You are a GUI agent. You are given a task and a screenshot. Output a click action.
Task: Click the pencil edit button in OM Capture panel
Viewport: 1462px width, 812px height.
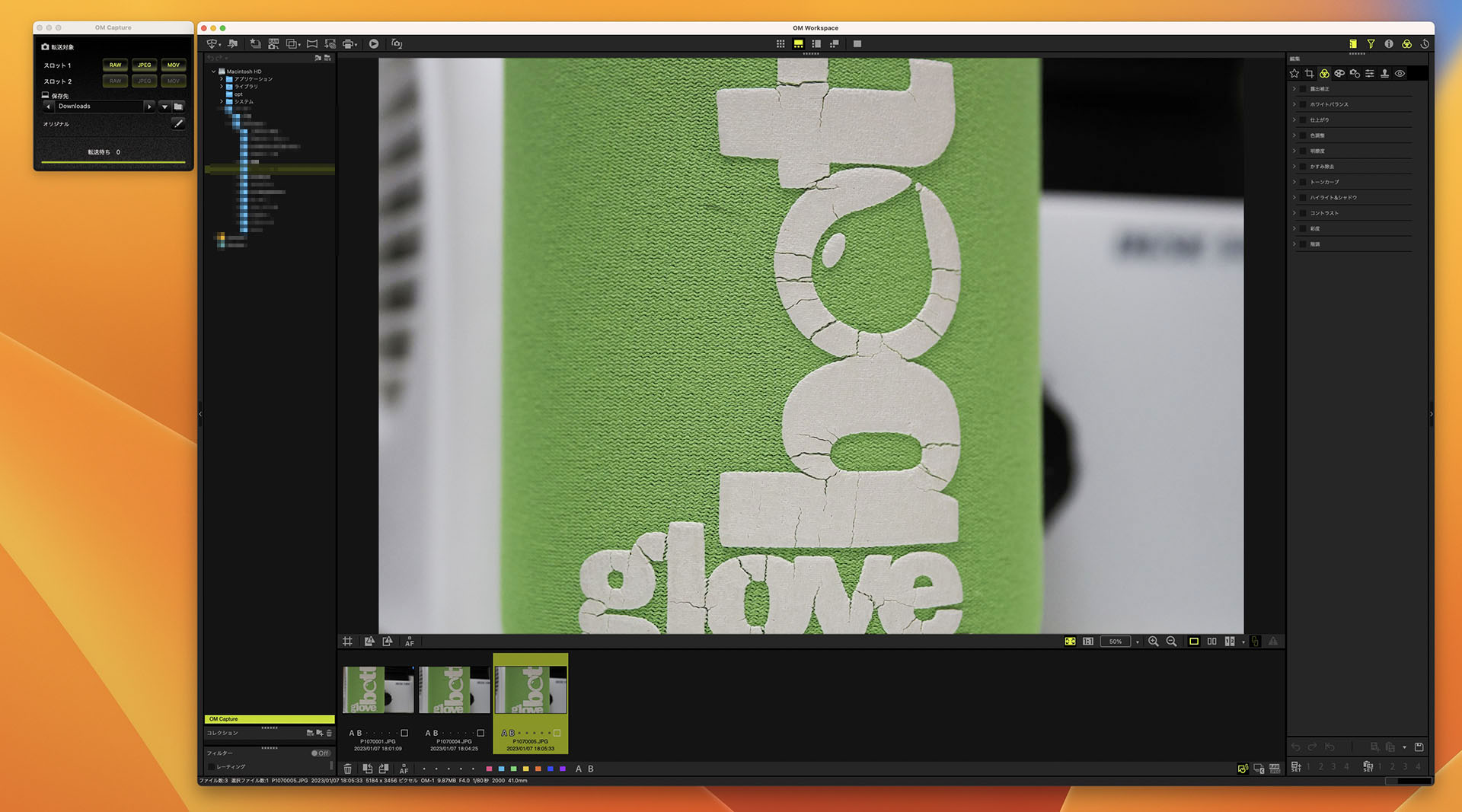coord(178,123)
